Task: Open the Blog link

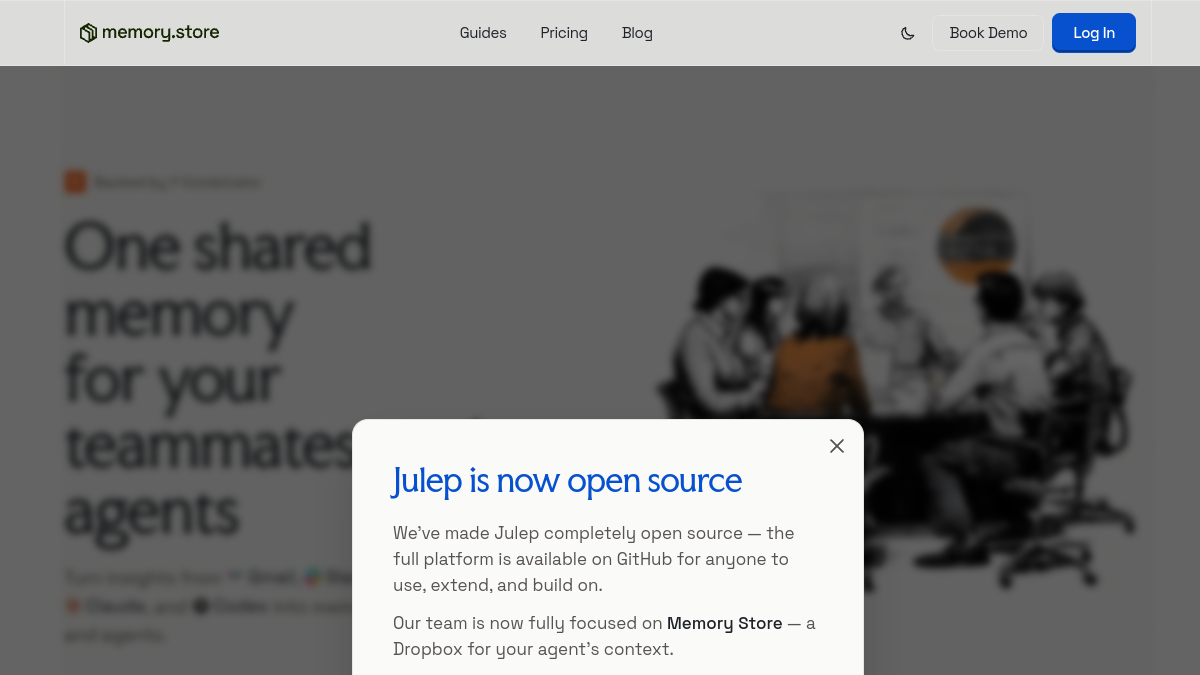Action: click(x=637, y=33)
